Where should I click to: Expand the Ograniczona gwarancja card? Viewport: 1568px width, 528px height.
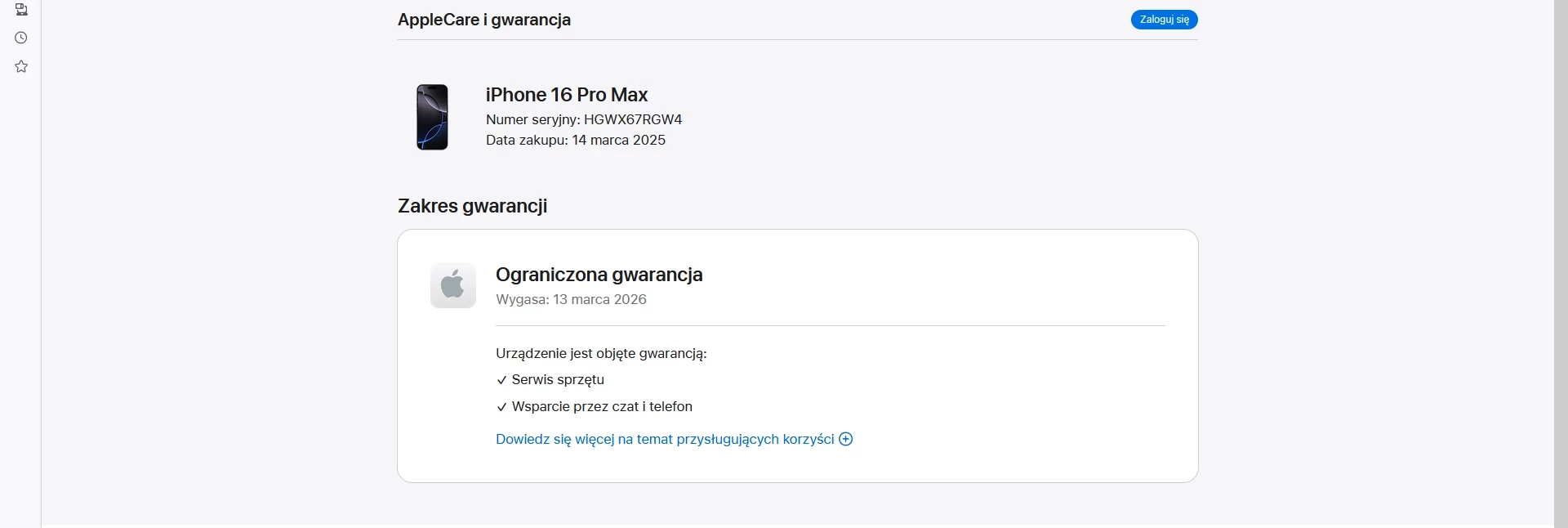599,275
